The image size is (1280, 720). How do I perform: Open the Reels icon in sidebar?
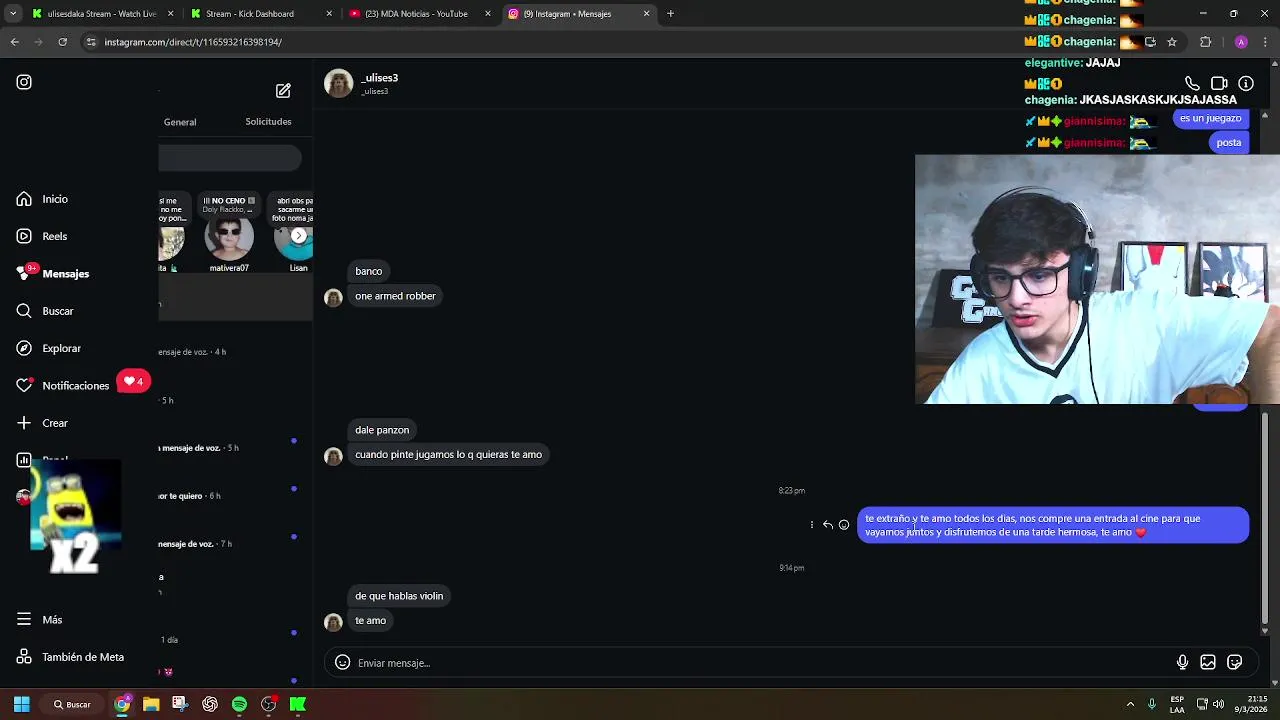point(24,236)
